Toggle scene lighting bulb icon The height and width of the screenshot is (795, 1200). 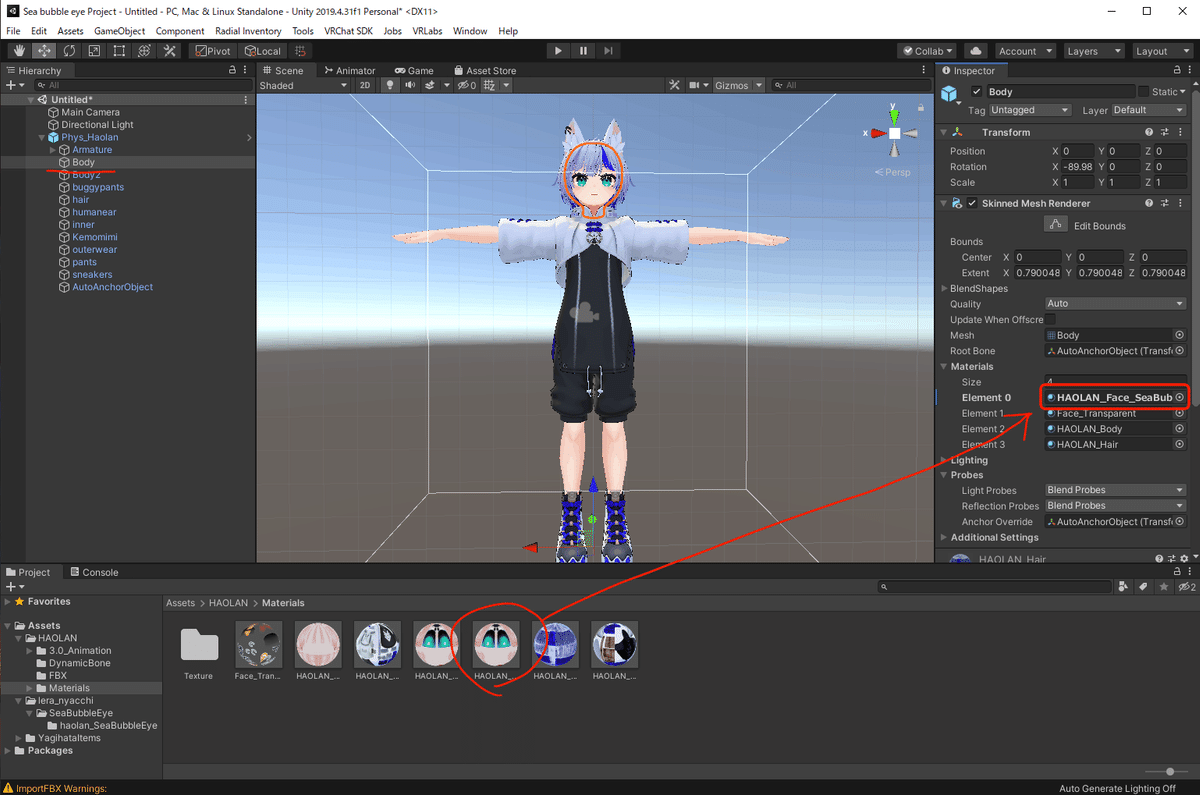click(x=388, y=86)
